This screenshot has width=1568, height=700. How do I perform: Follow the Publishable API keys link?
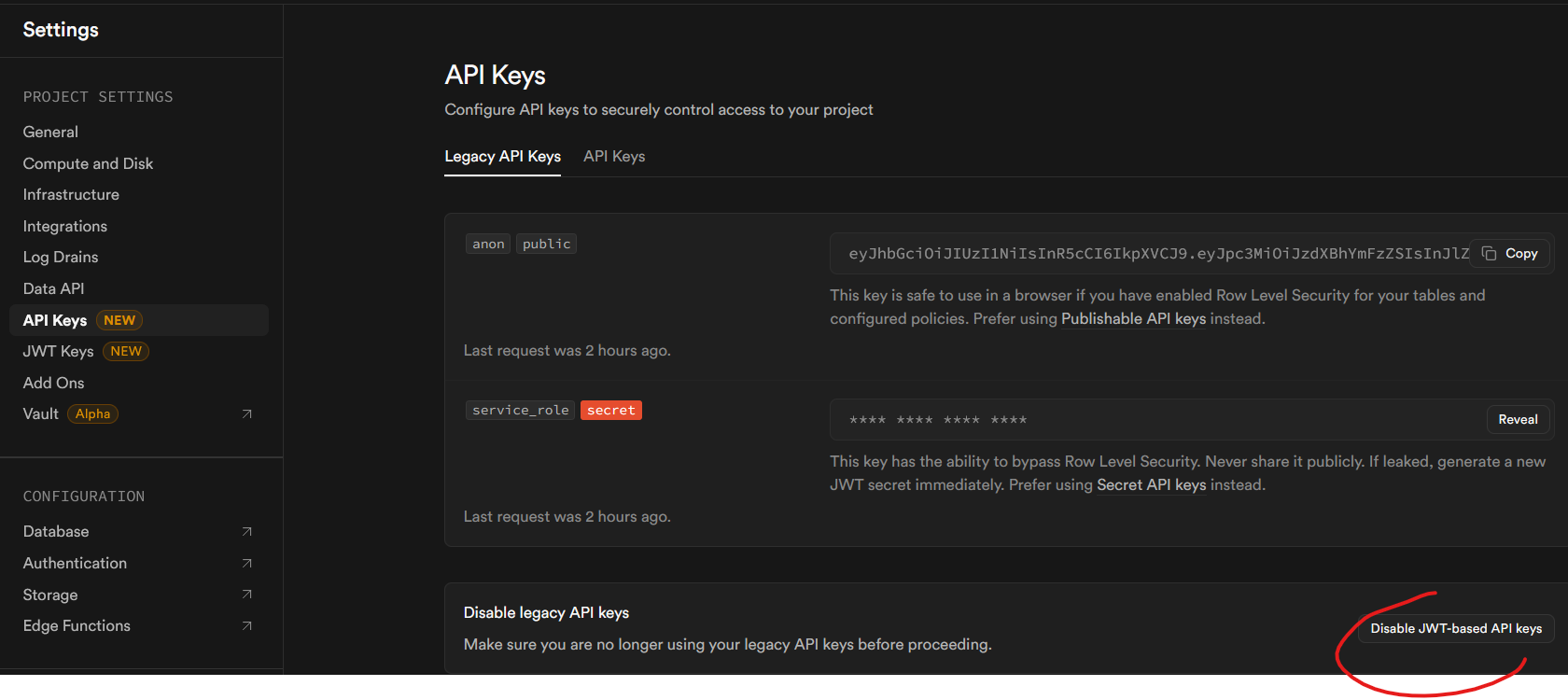(x=1133, y=318)
